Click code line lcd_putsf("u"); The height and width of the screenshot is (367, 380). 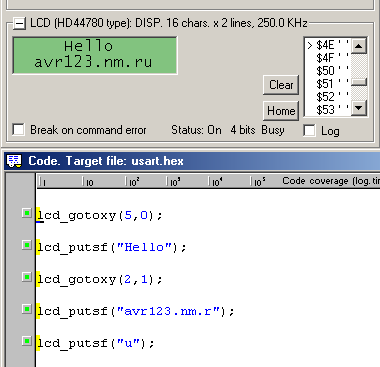[96, 343]
